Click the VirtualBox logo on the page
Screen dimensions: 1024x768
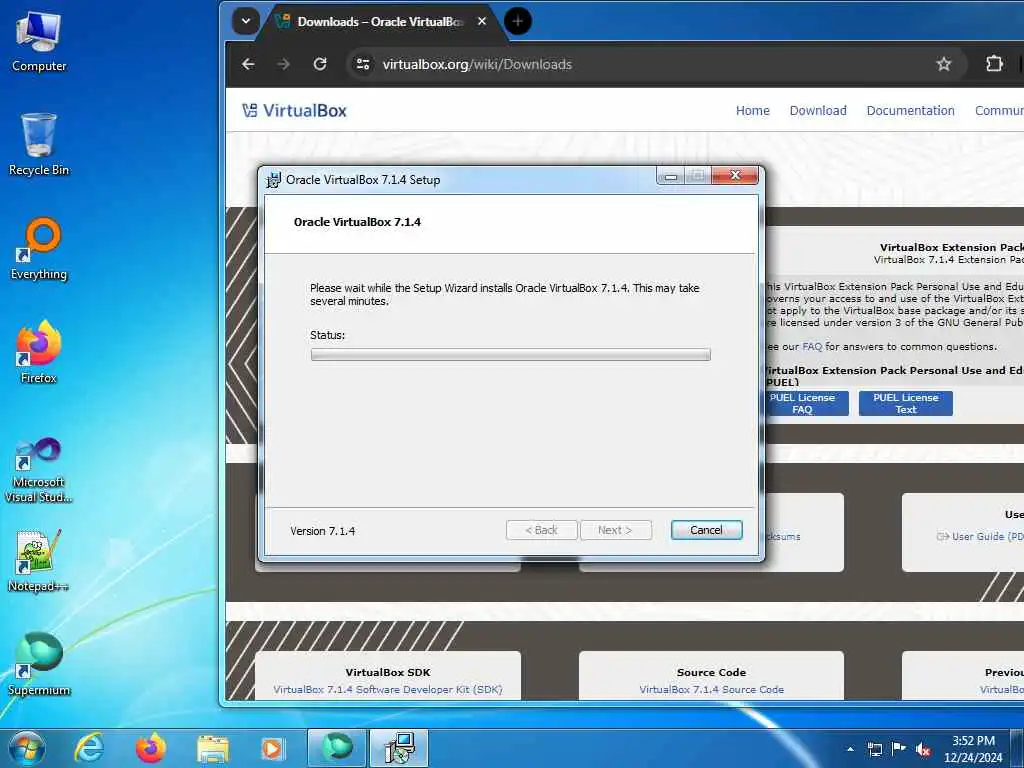tap(295, 110)
